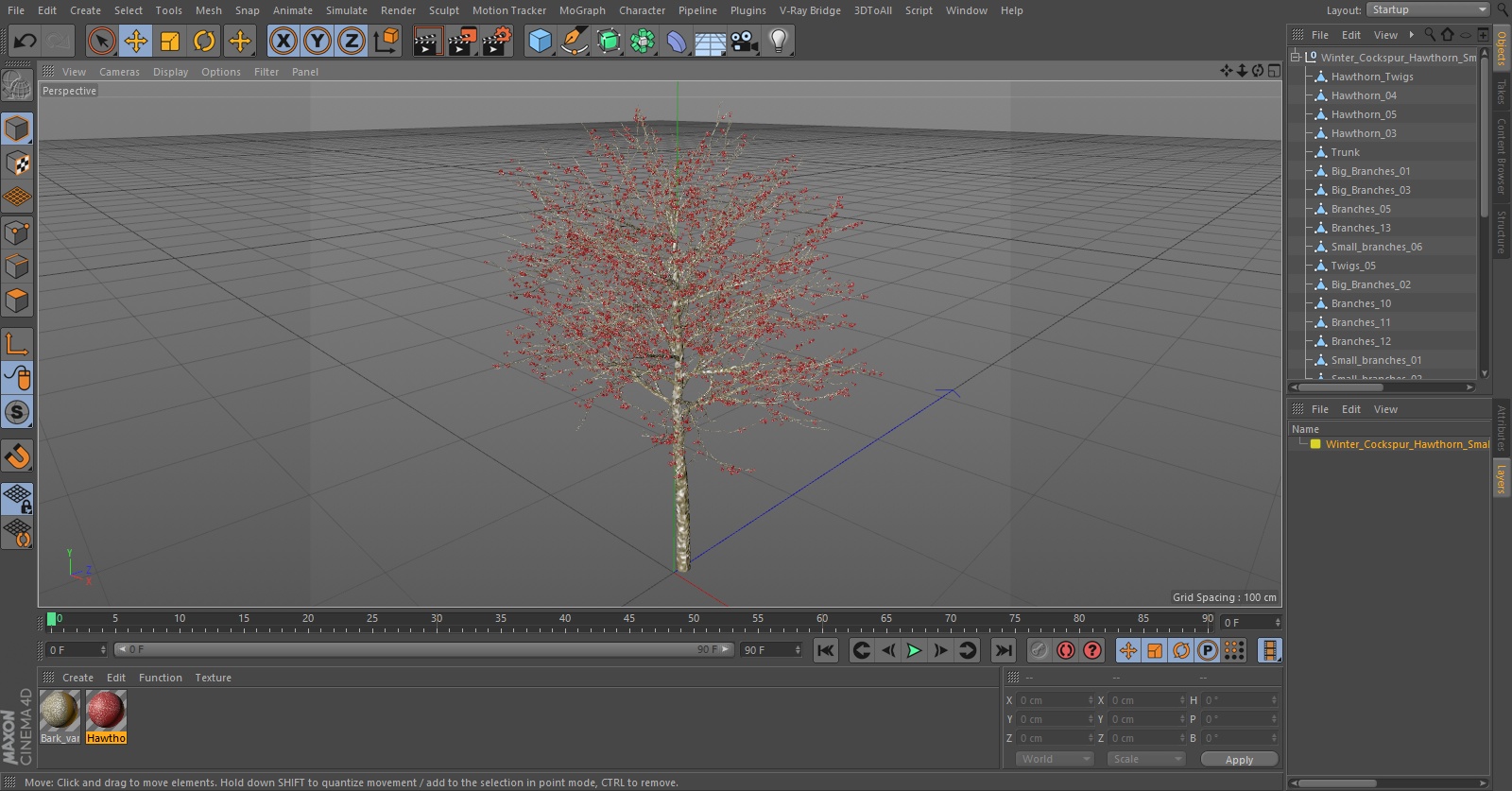Select the Trunk object in Object Manager

coord(1346,152)
